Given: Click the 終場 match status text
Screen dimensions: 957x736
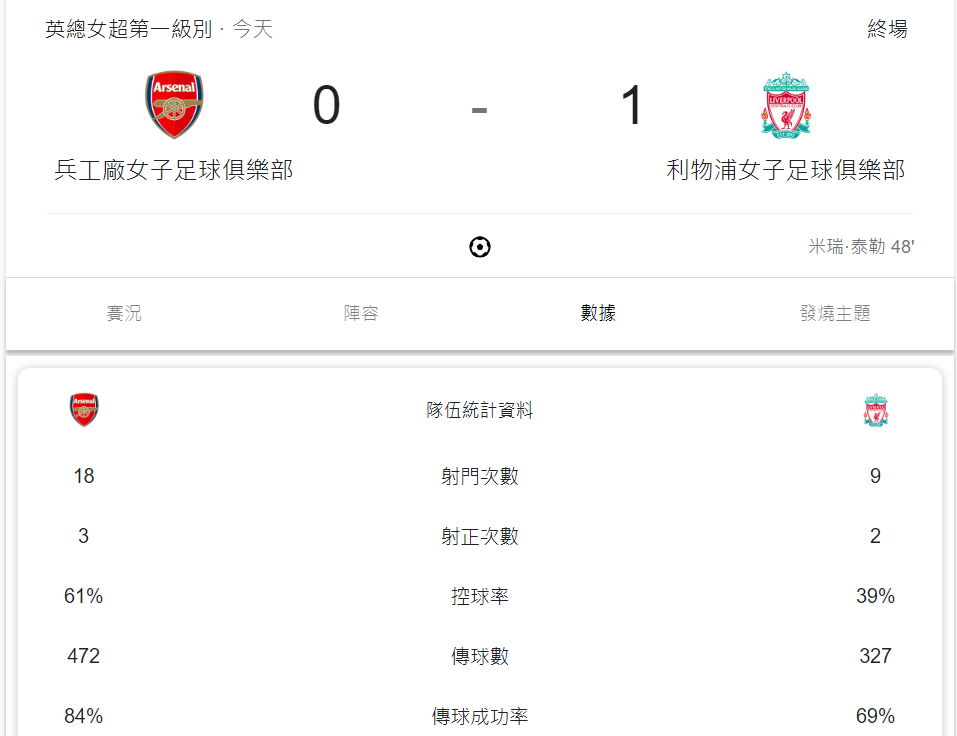Looking at the screenshot, I should (887, 29).
